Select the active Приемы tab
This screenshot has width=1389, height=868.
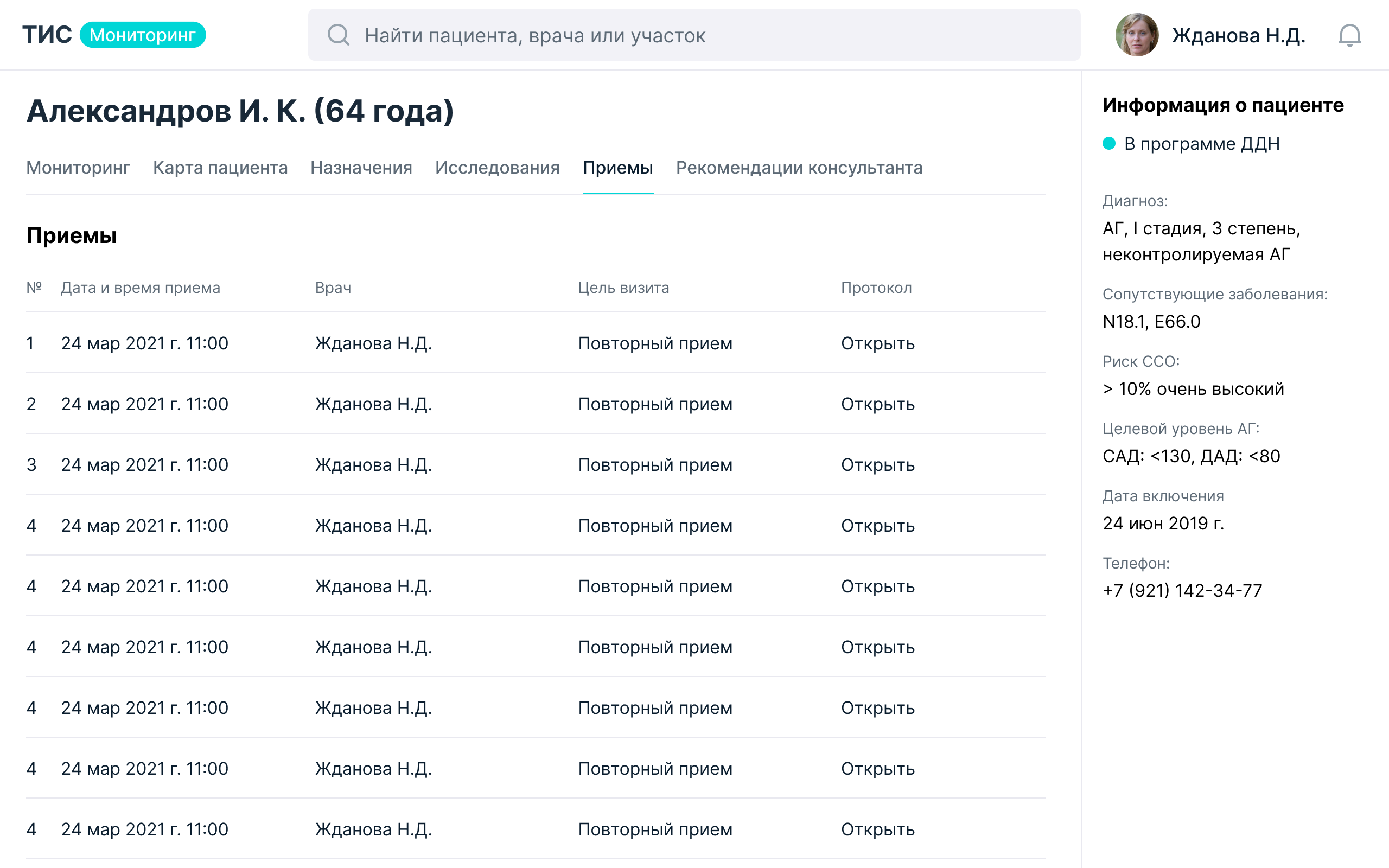pos(617,168)
